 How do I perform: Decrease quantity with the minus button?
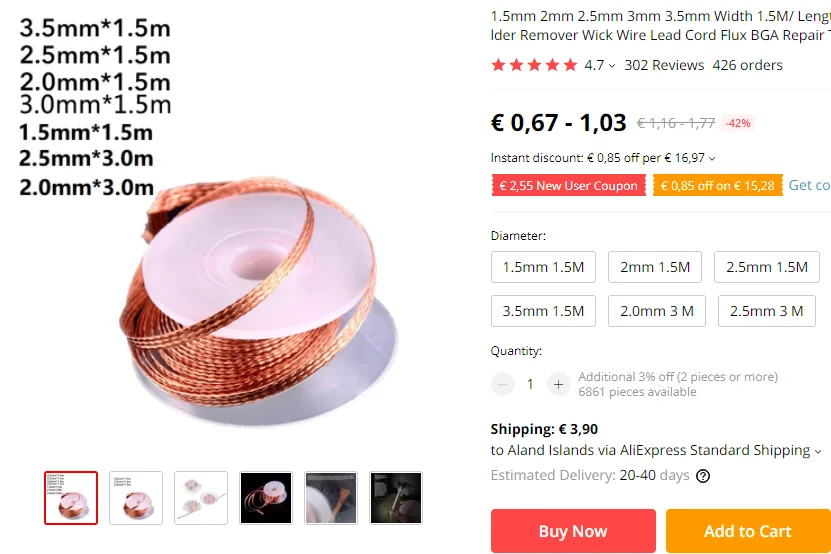tap(503, 384)
